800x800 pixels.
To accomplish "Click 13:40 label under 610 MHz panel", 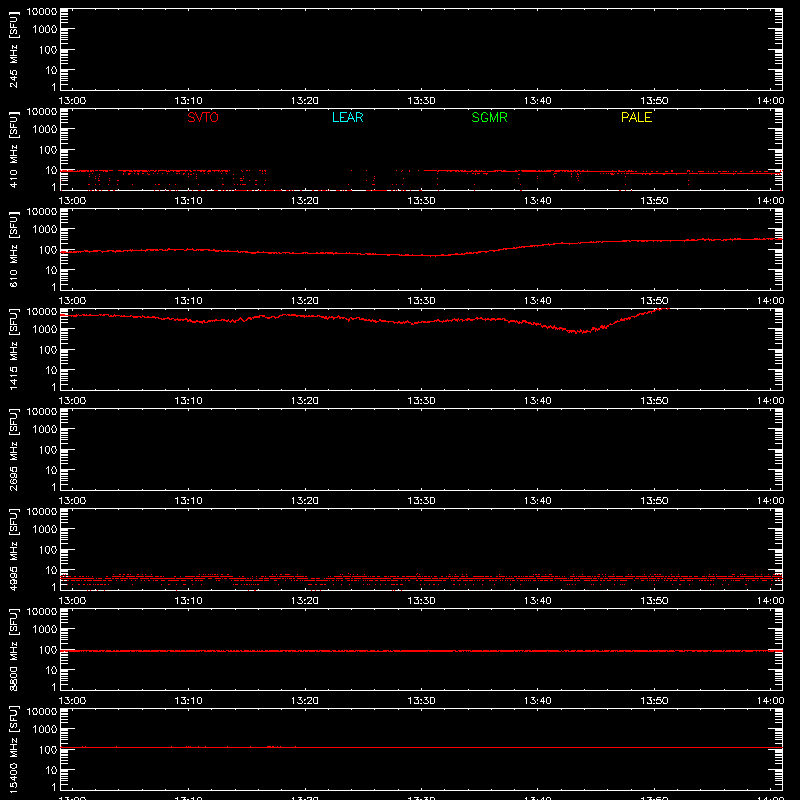I will point(538,301).
